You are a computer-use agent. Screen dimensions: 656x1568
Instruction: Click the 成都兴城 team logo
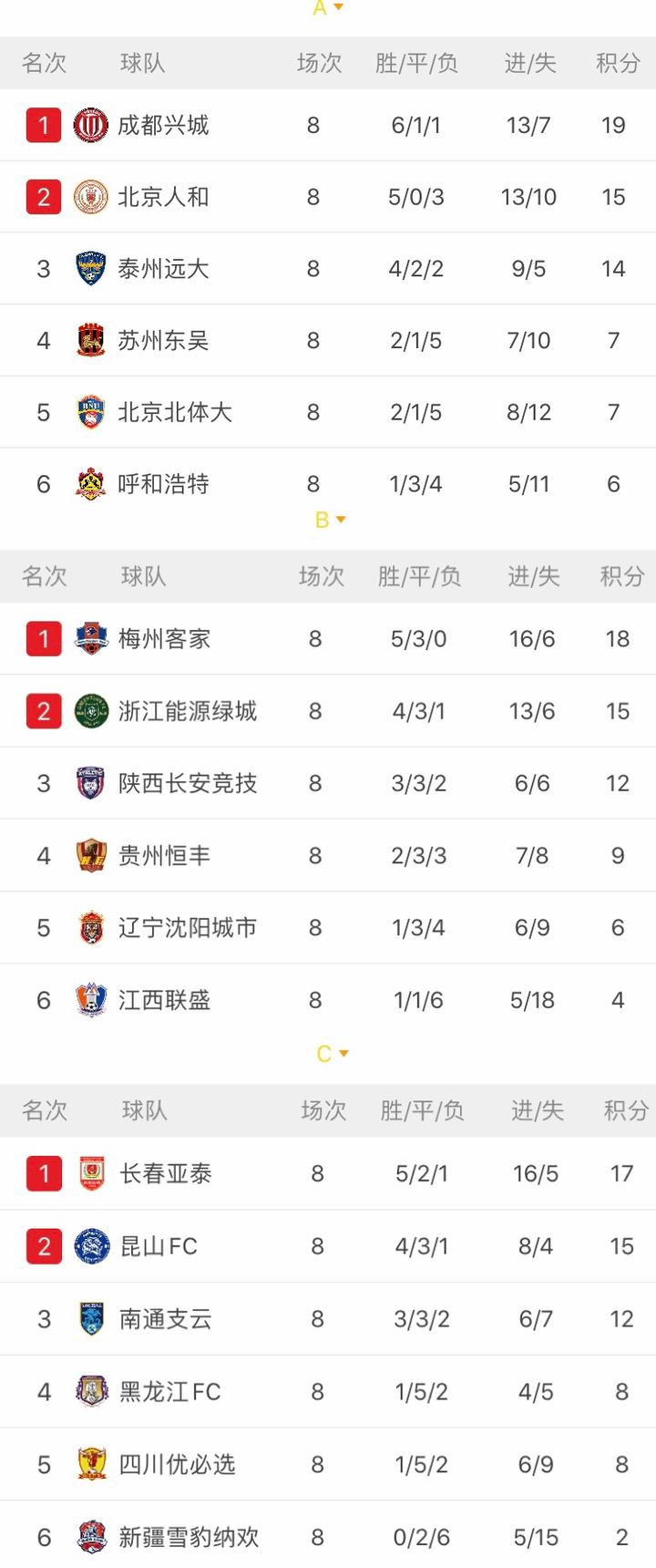91,125
